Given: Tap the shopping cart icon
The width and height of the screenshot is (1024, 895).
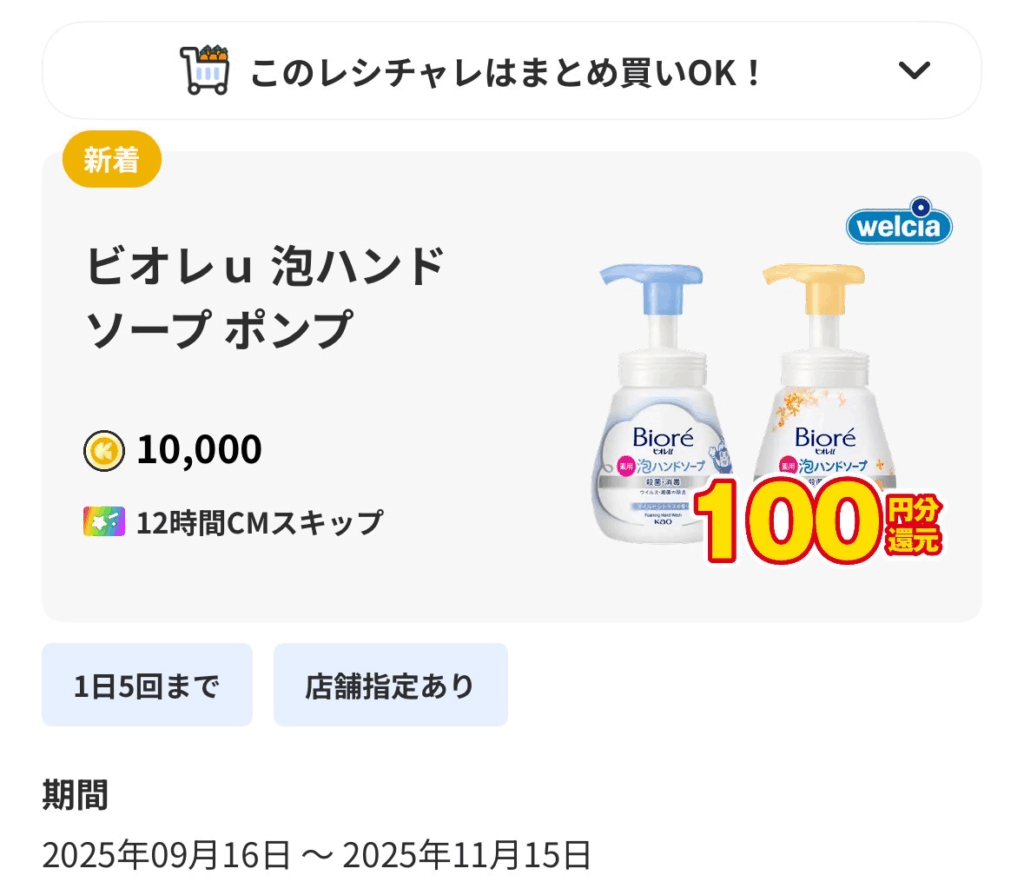Looking at the screenshot, I should coord(204,70).
